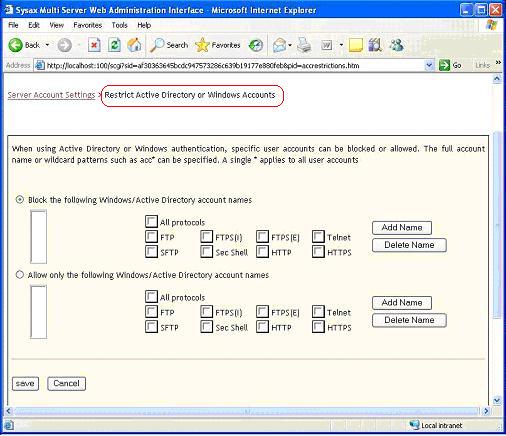506x436 pixels.
Task: Click the Cancel button
Action: (66, 383)
